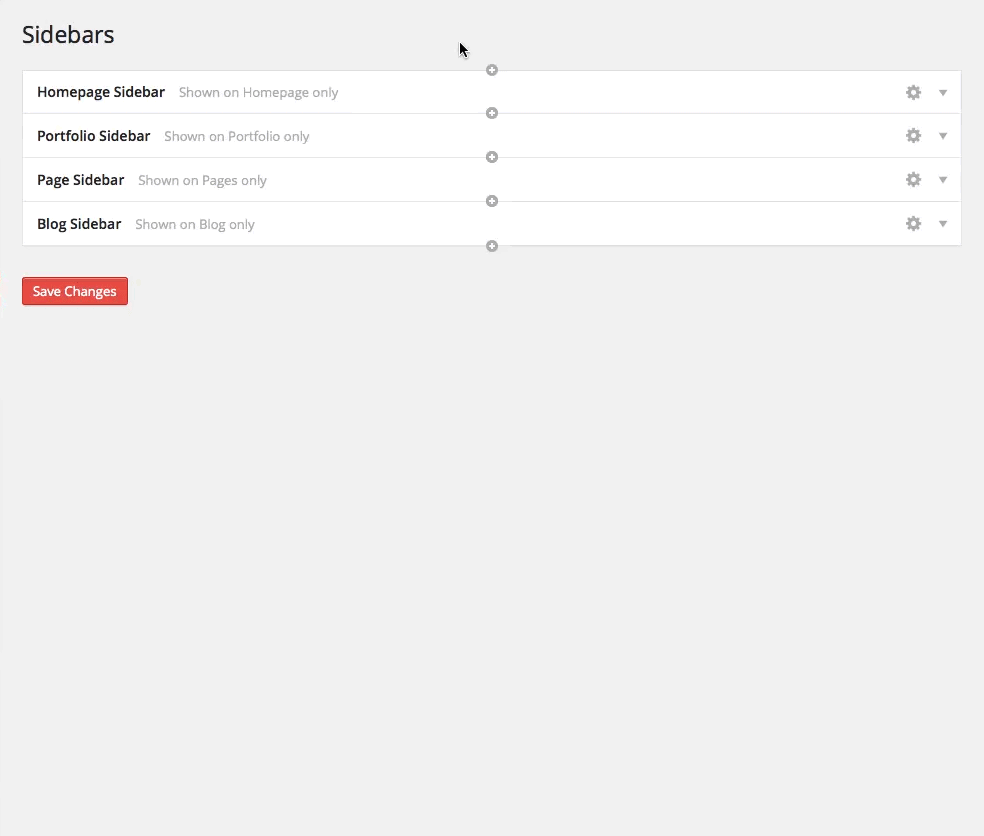Select the Portfolio Sidebar title
984x836 pixels.
click(94, 136)
